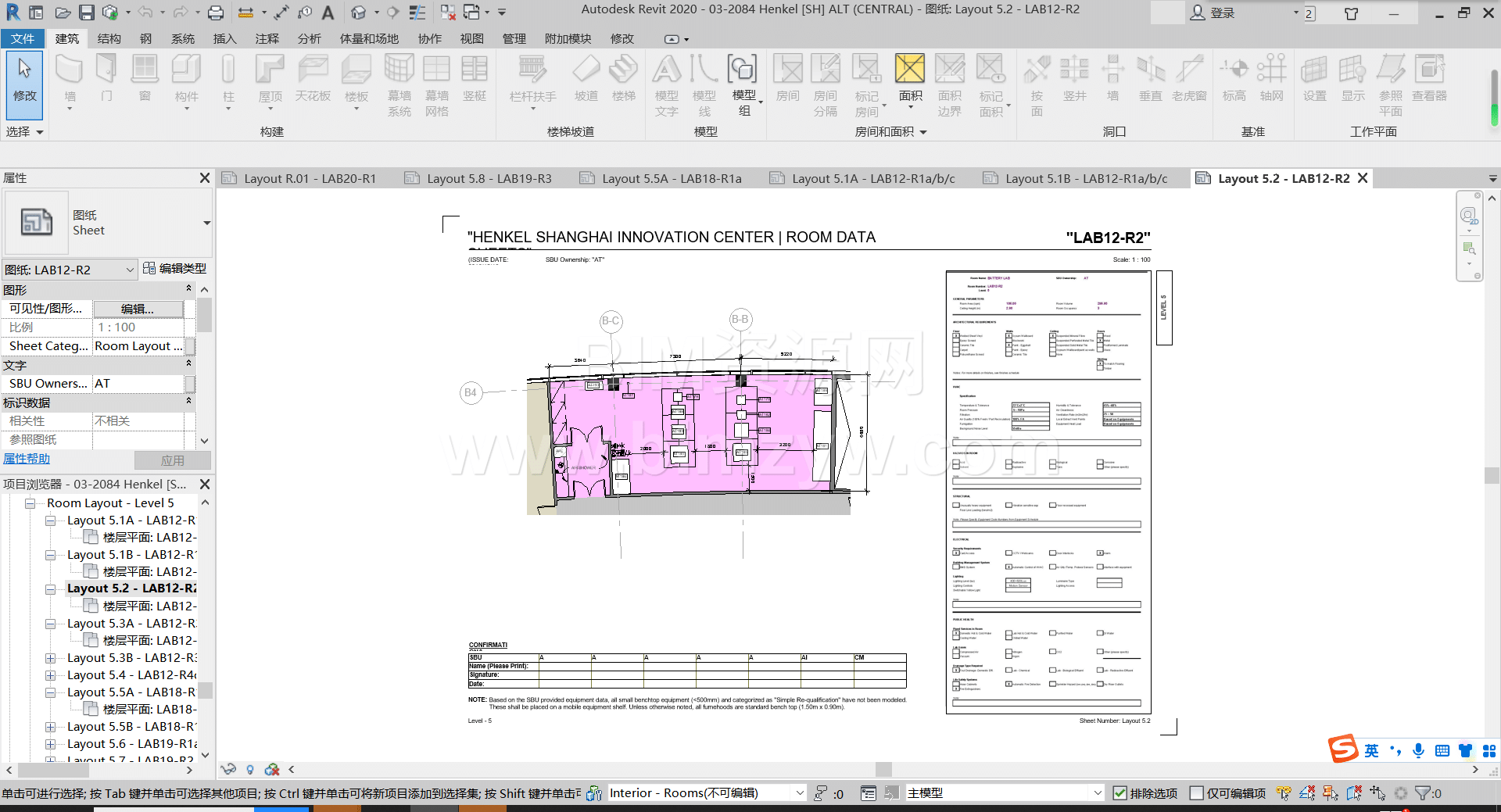Click the Sheet Category Room Layout value field
The height and width of the screenshot is (812, 1501).
tap(138, 346)
